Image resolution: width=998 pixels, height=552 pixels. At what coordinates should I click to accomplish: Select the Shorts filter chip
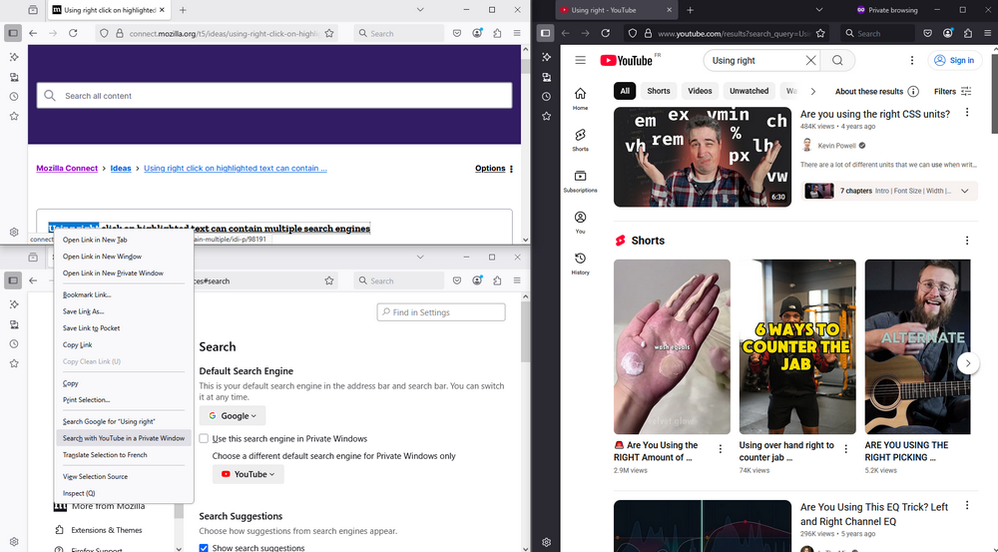658,91
